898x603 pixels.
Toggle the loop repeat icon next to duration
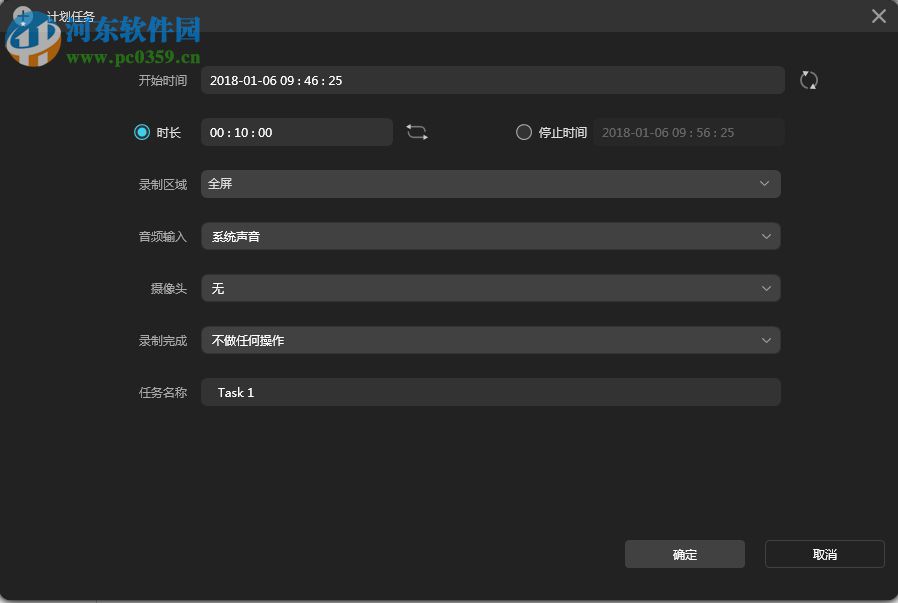pyautogui.click(x=417, y=131)
